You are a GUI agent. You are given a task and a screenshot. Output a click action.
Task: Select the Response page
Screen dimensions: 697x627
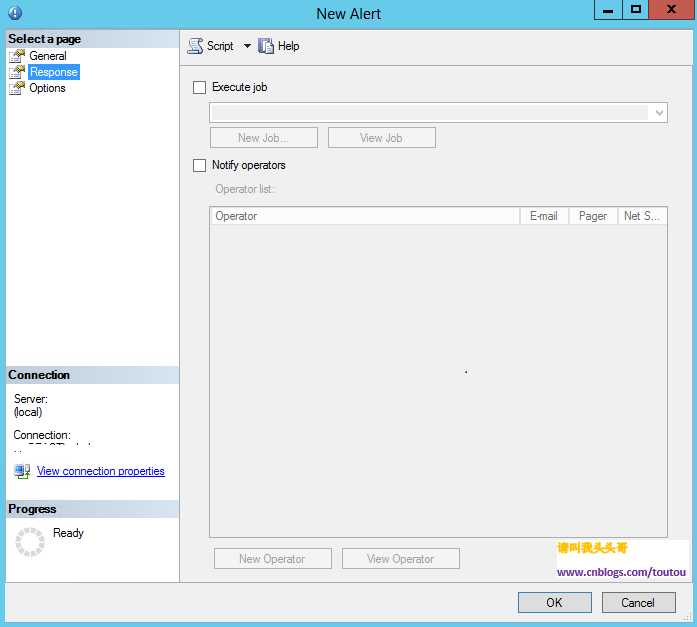point(54,72)
